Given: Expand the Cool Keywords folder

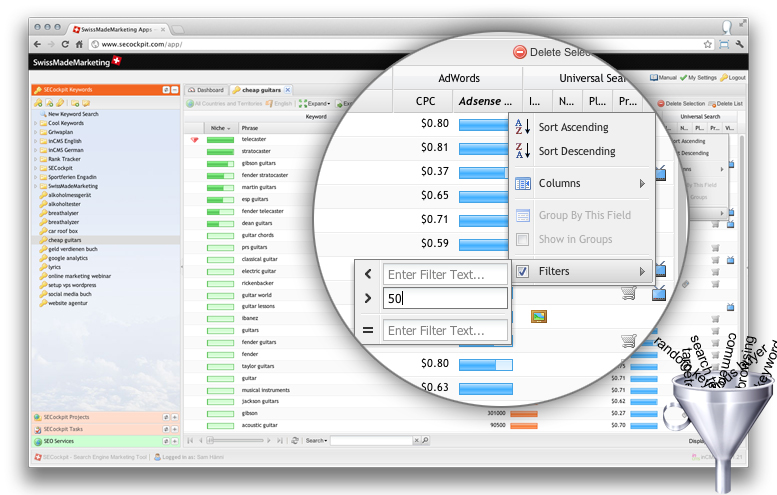Looking at the screenshot, I should [x=36, y=123].
